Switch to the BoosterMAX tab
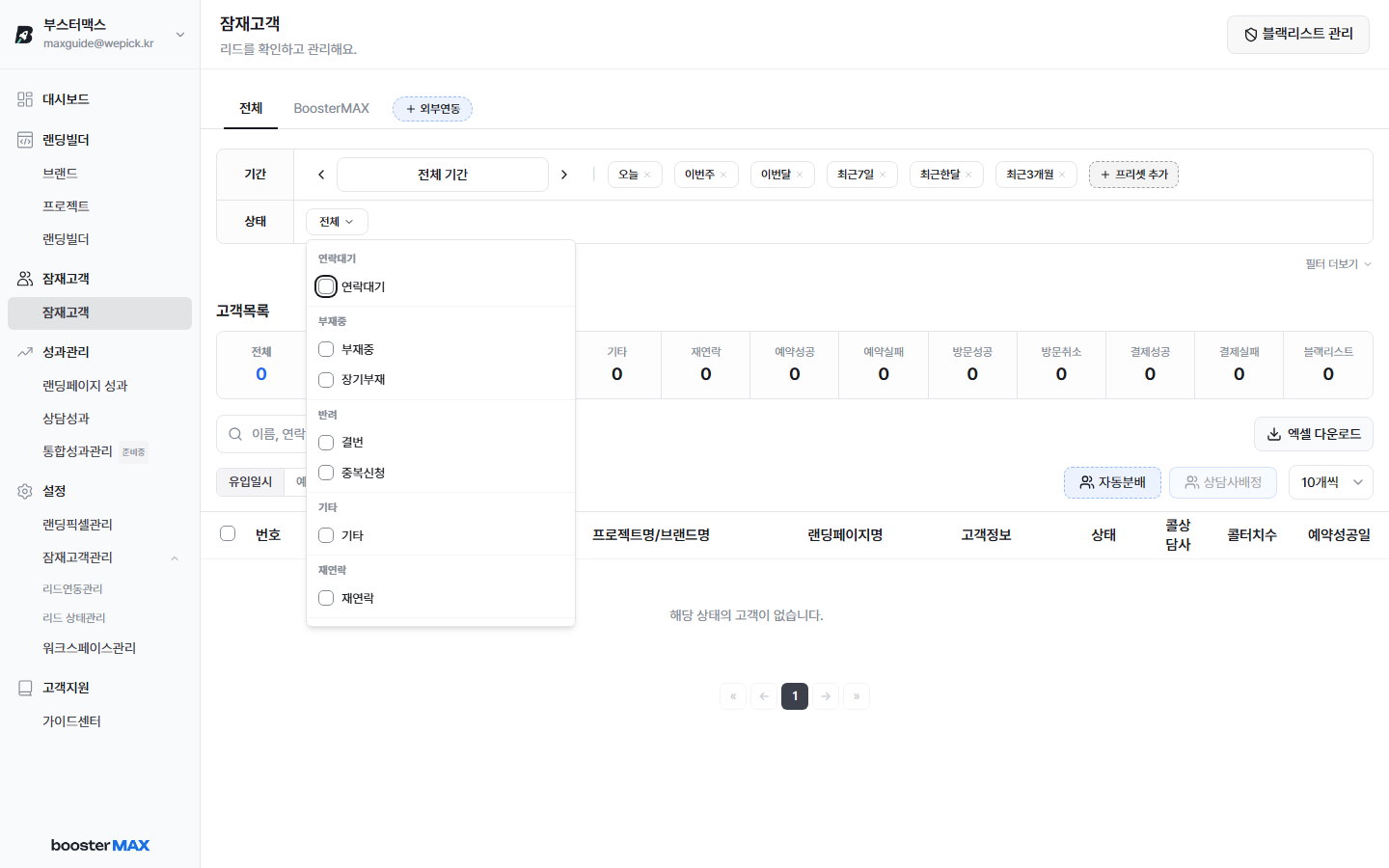The width and height of the screenshot is (1389, 868). [332, 108]
